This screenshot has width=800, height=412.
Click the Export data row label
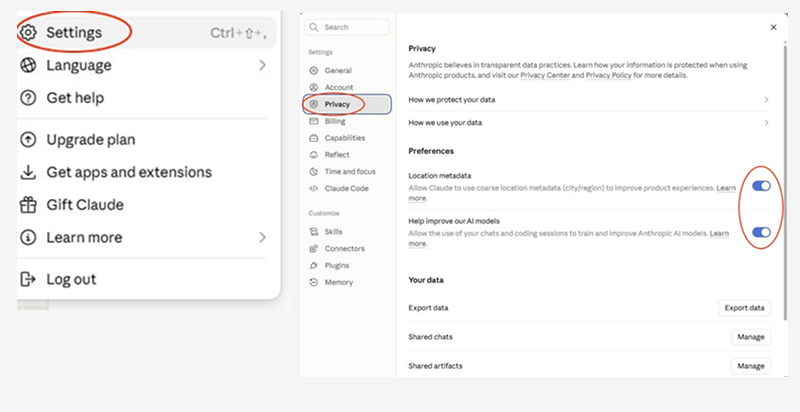click(429, 308)
